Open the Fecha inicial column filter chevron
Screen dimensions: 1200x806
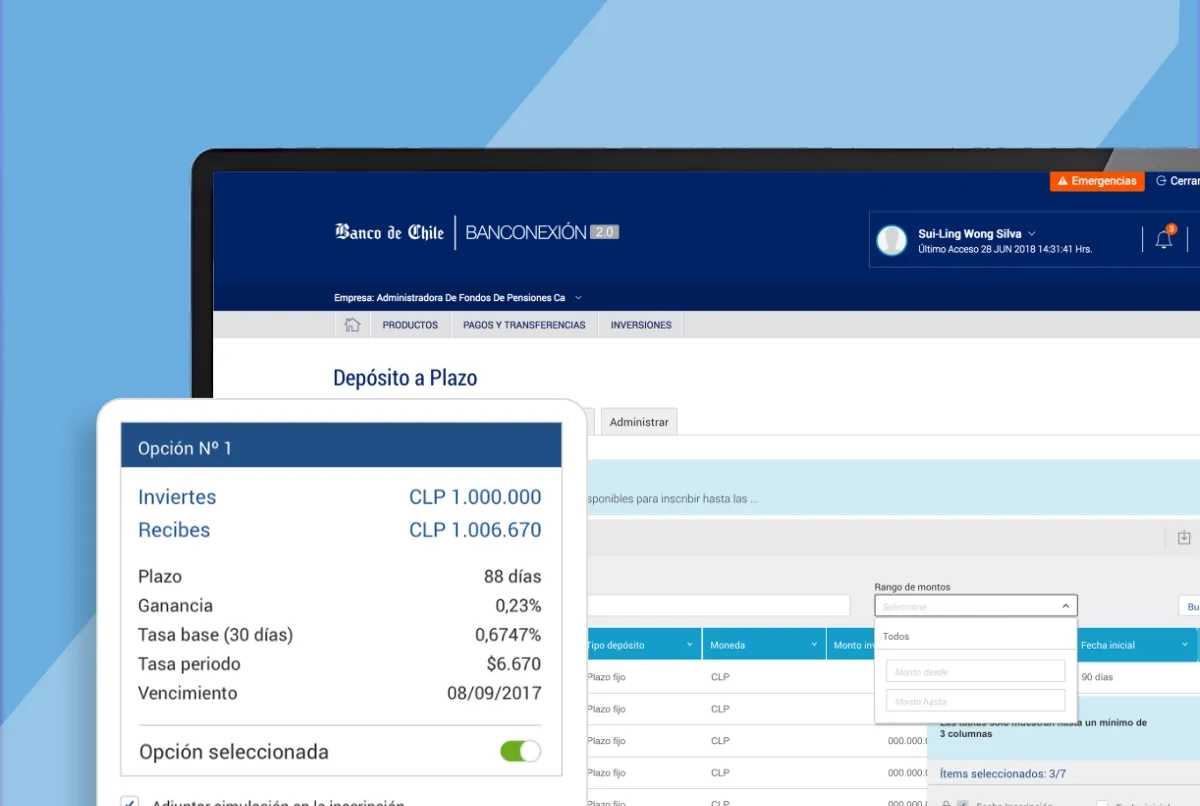point(1186,645)
